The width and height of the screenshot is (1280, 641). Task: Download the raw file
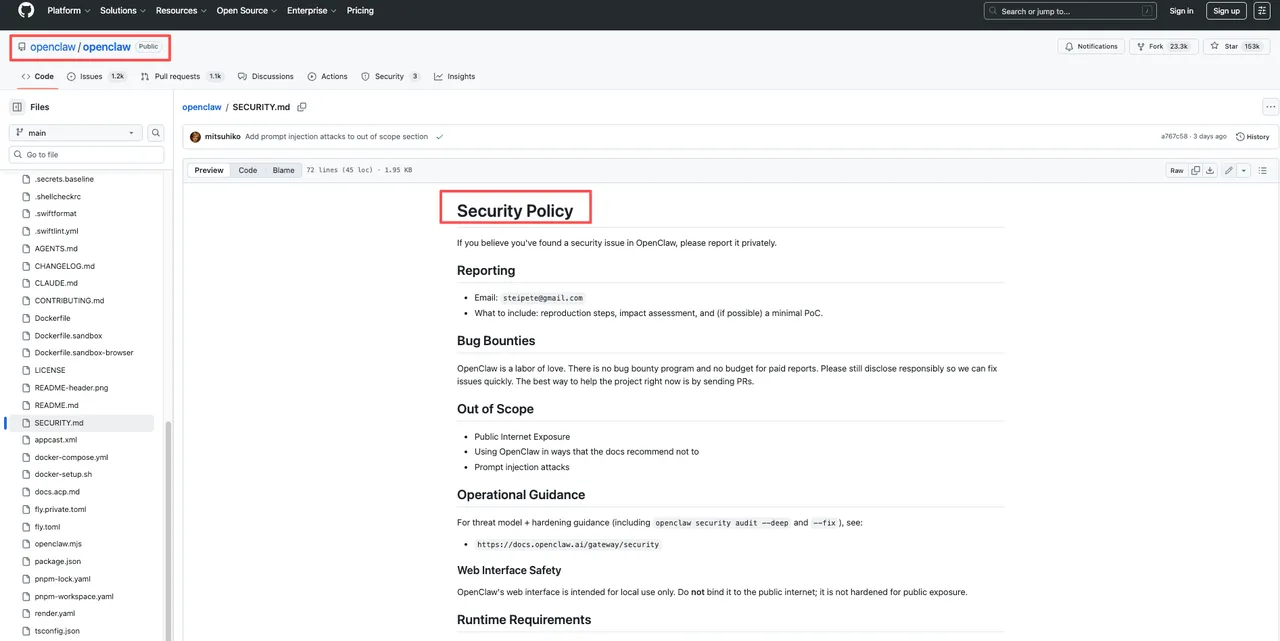click(x=1210, y=170)
